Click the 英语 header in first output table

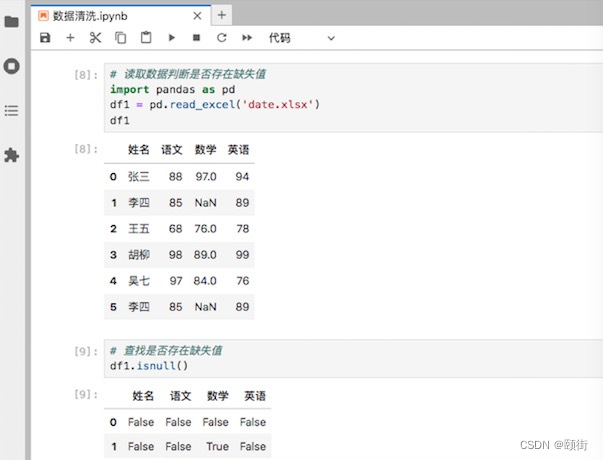(238, 150)
